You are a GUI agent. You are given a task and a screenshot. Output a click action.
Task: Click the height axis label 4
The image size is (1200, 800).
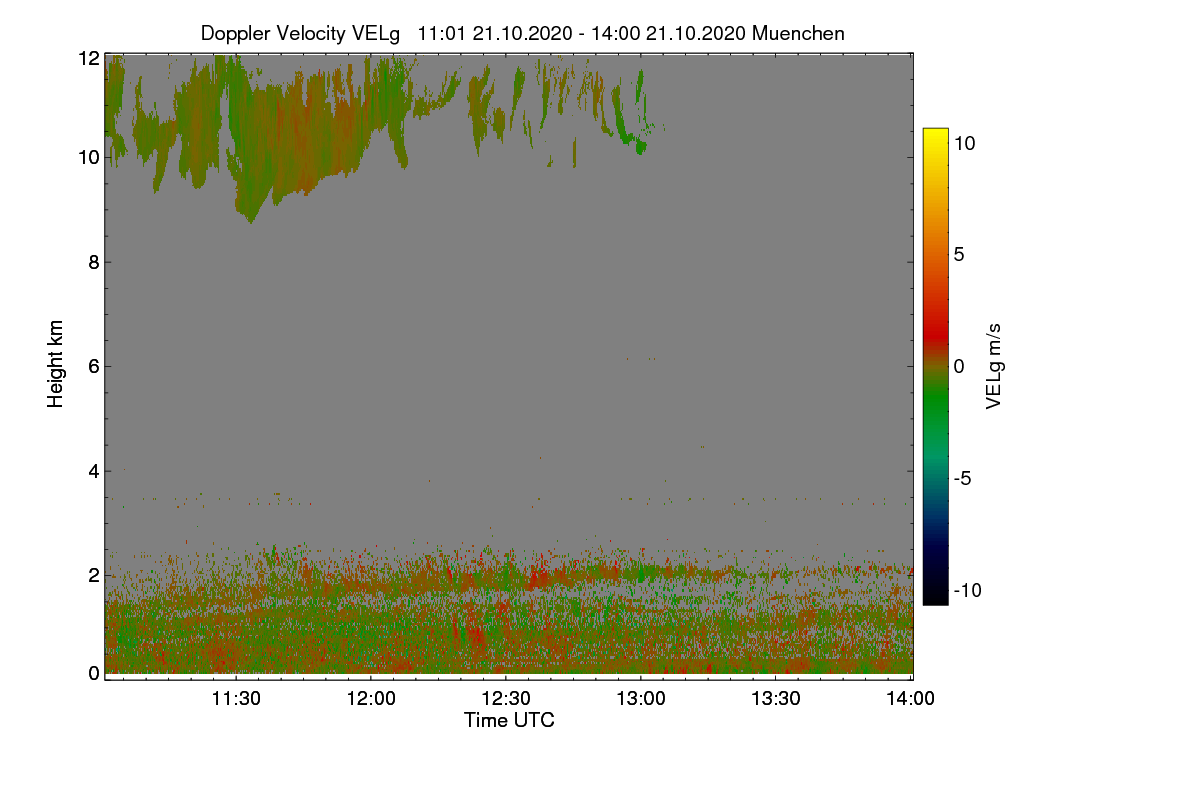[94, 470]
